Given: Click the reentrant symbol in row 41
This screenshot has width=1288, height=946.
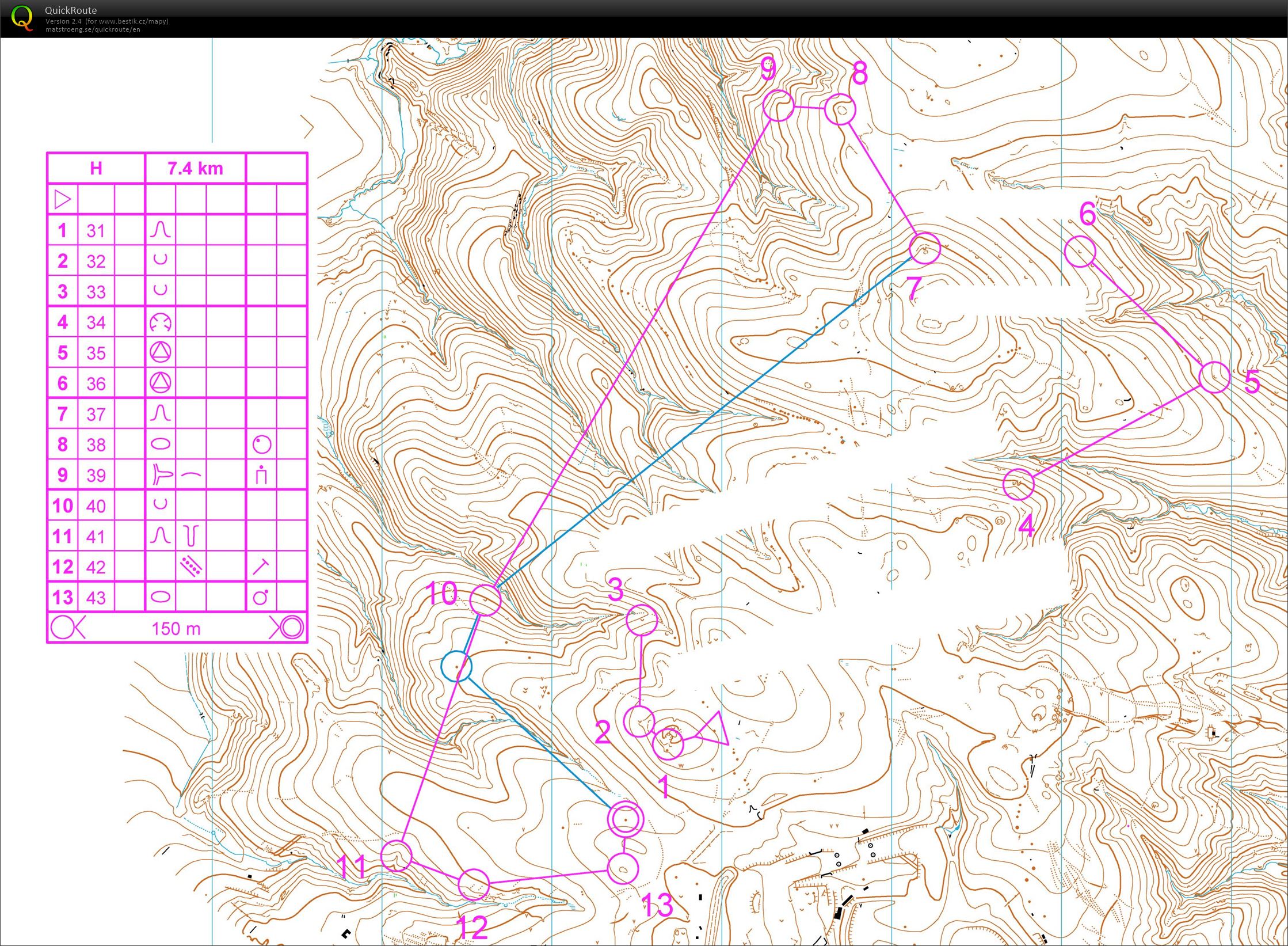Looking at the screenshot, I should pos(191,535).
